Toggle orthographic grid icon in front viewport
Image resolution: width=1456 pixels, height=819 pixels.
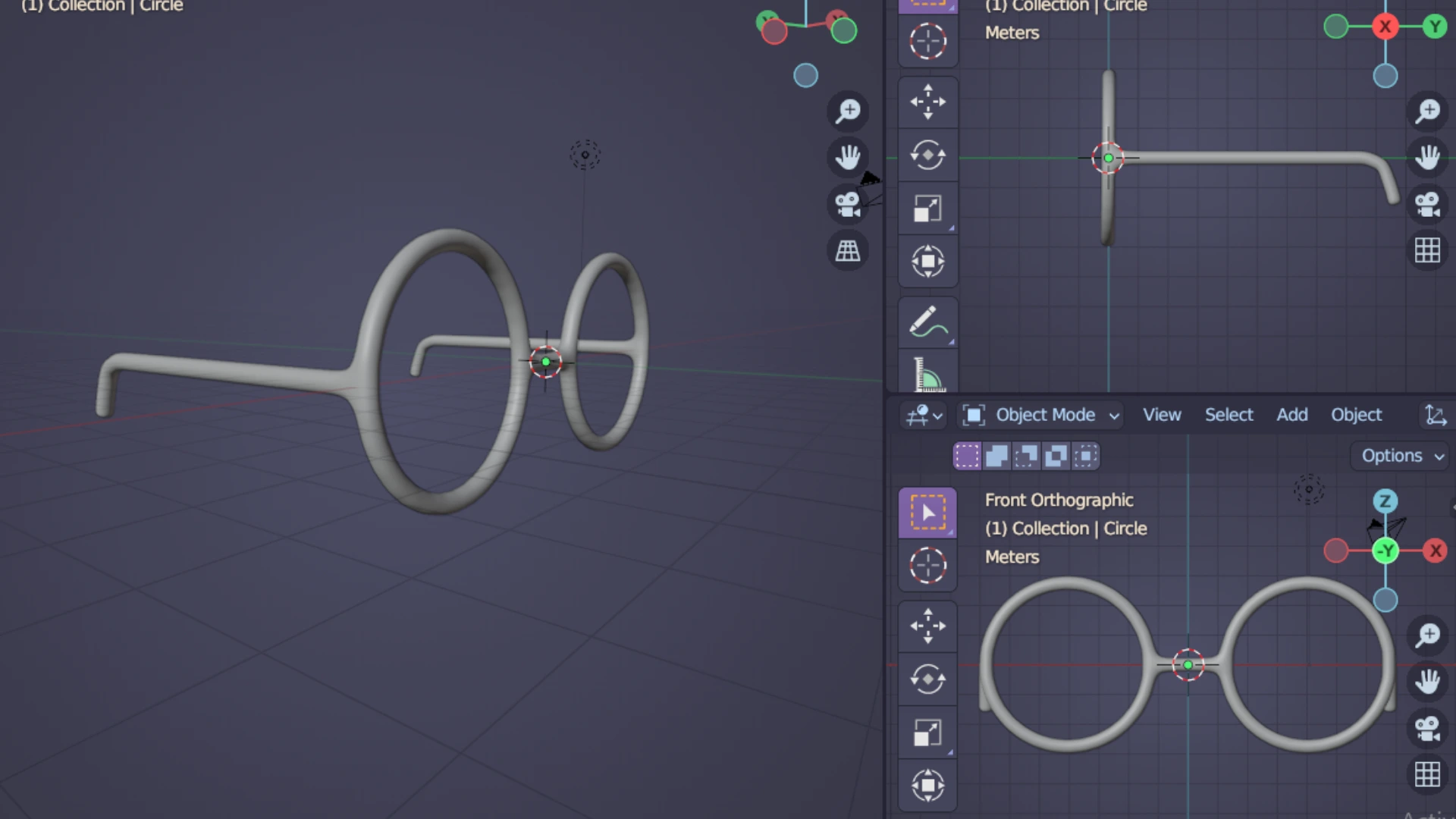pos(1427,774)
